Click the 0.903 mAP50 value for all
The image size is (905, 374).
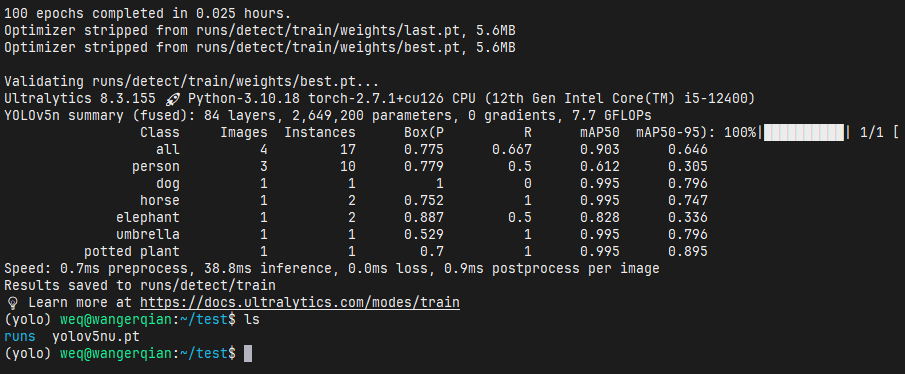[600, 150]
